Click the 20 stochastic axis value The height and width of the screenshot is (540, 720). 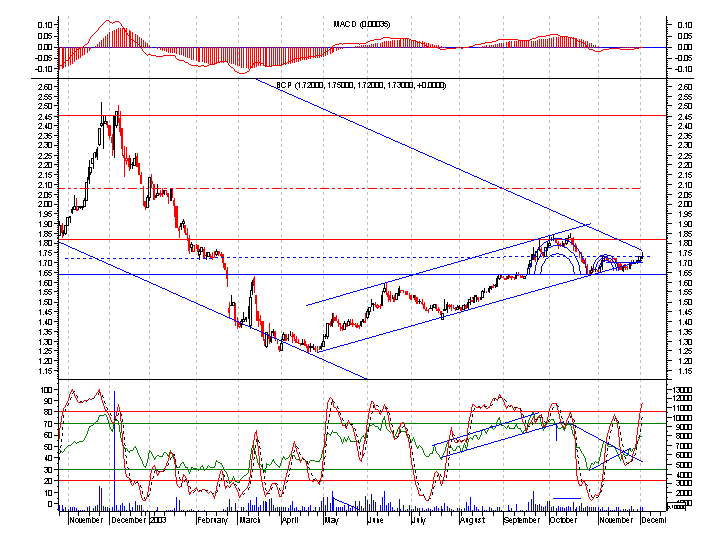point(49,481)
